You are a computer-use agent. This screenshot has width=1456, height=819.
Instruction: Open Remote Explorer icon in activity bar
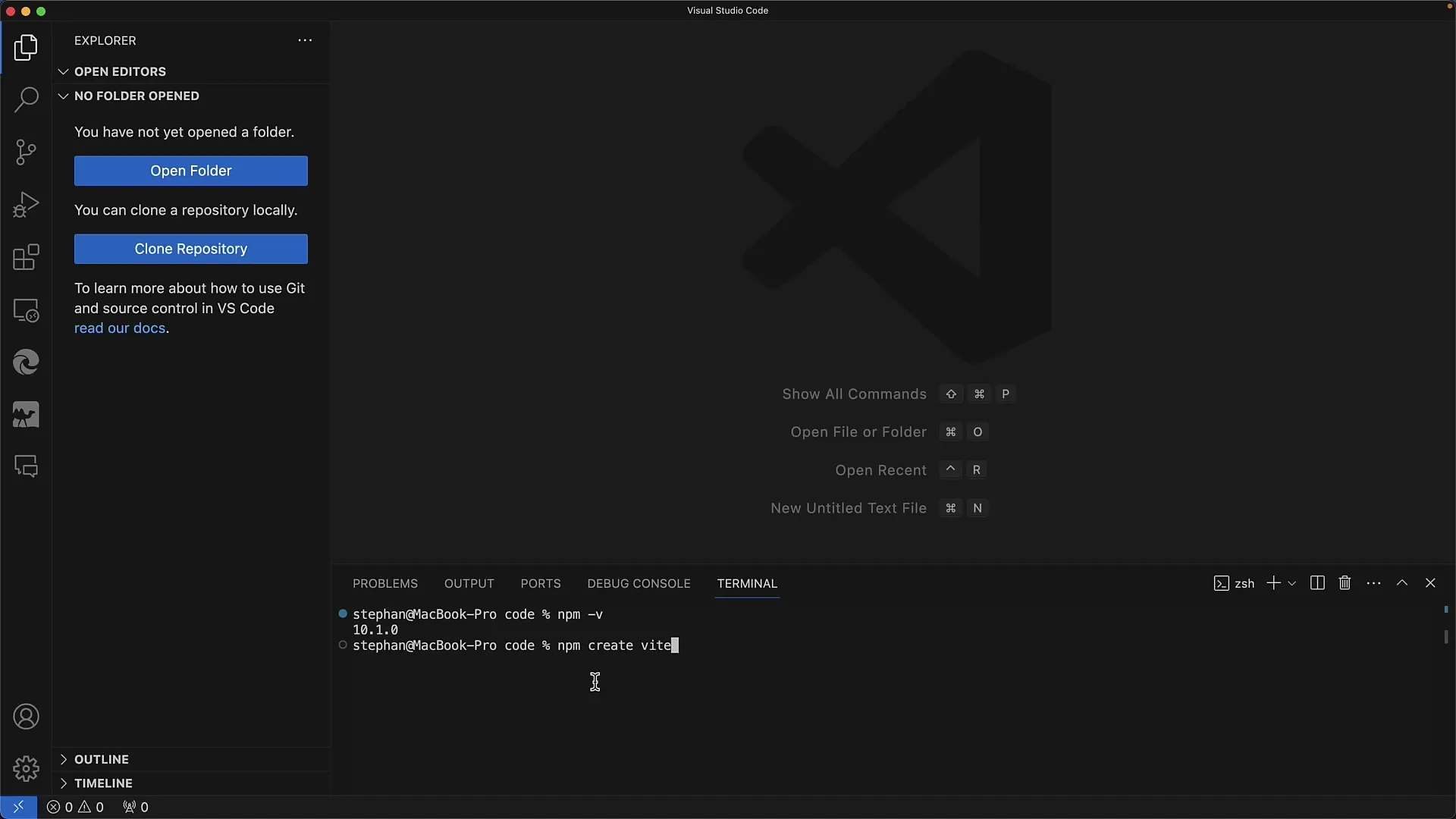[26, 310]
